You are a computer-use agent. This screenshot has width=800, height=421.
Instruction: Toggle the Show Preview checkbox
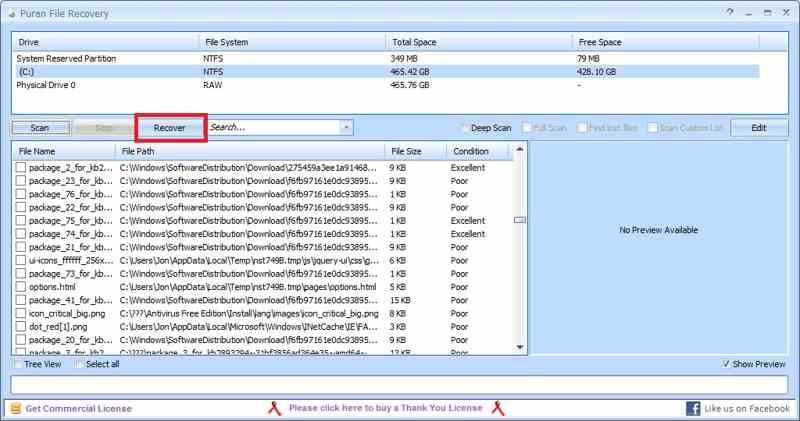[727, 364]
